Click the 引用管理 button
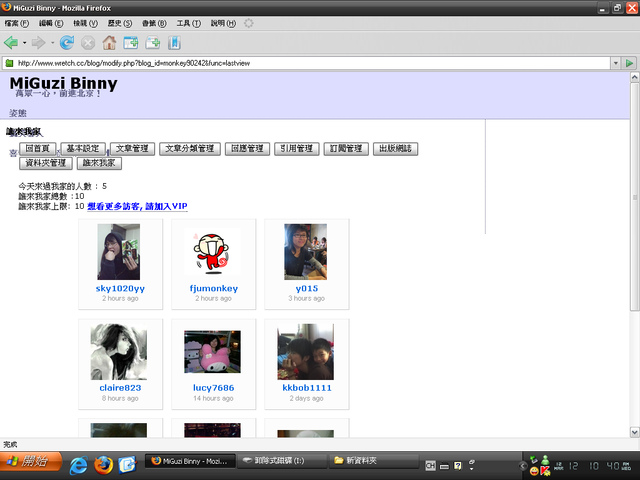 click(297, 149)
